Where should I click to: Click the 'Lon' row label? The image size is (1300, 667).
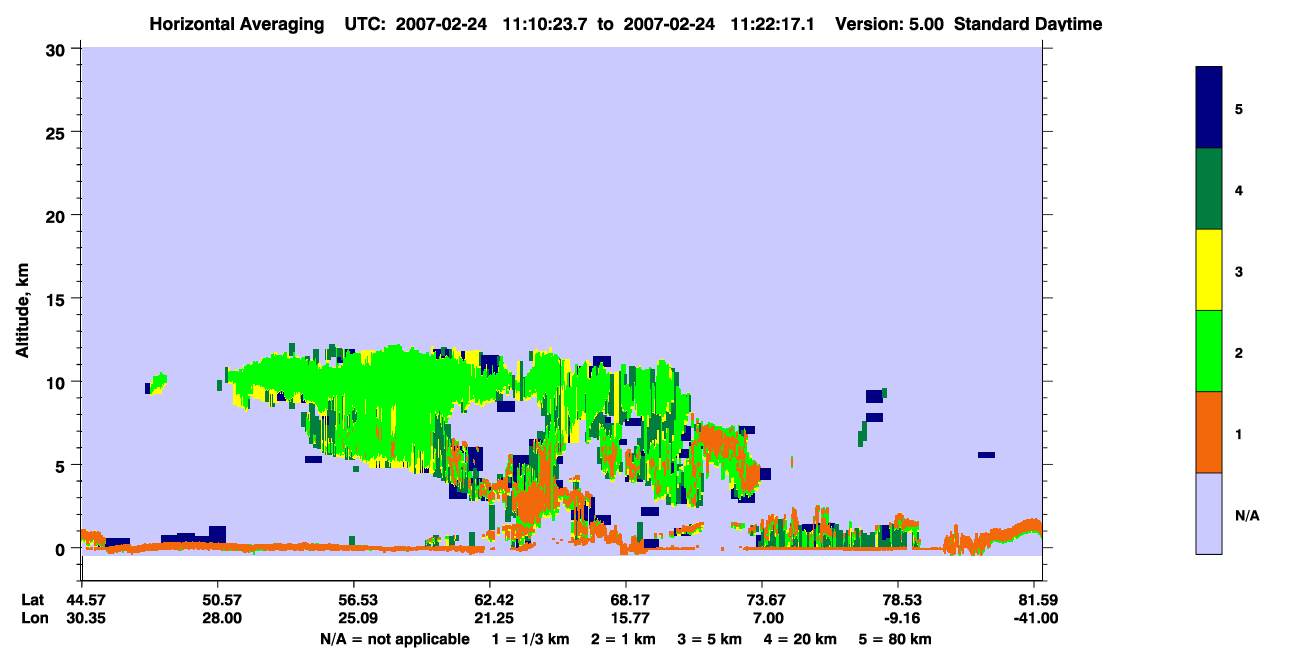[34, 618]
